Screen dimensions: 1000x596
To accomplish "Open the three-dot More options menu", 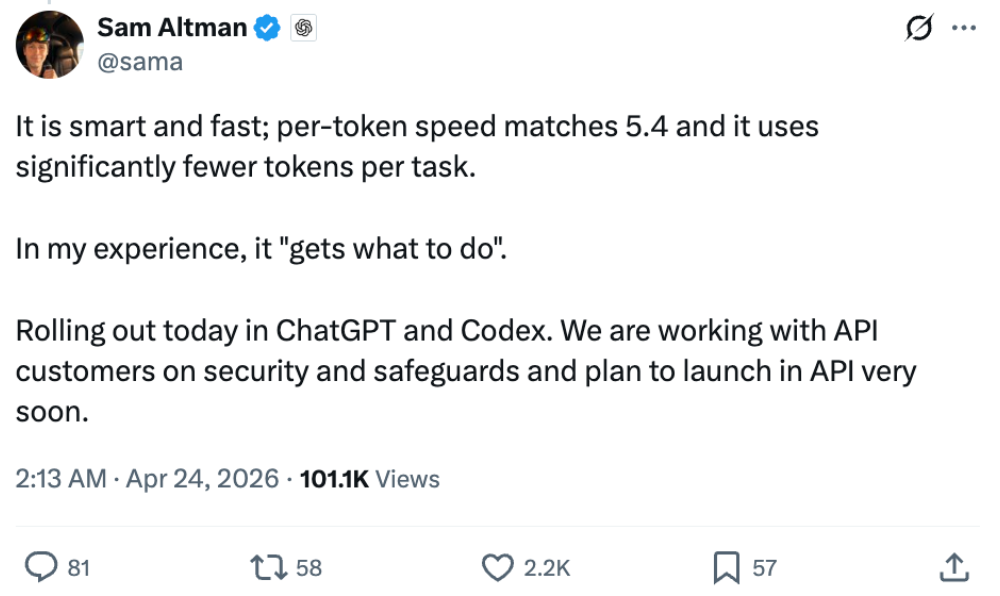I will coord(962,29).
